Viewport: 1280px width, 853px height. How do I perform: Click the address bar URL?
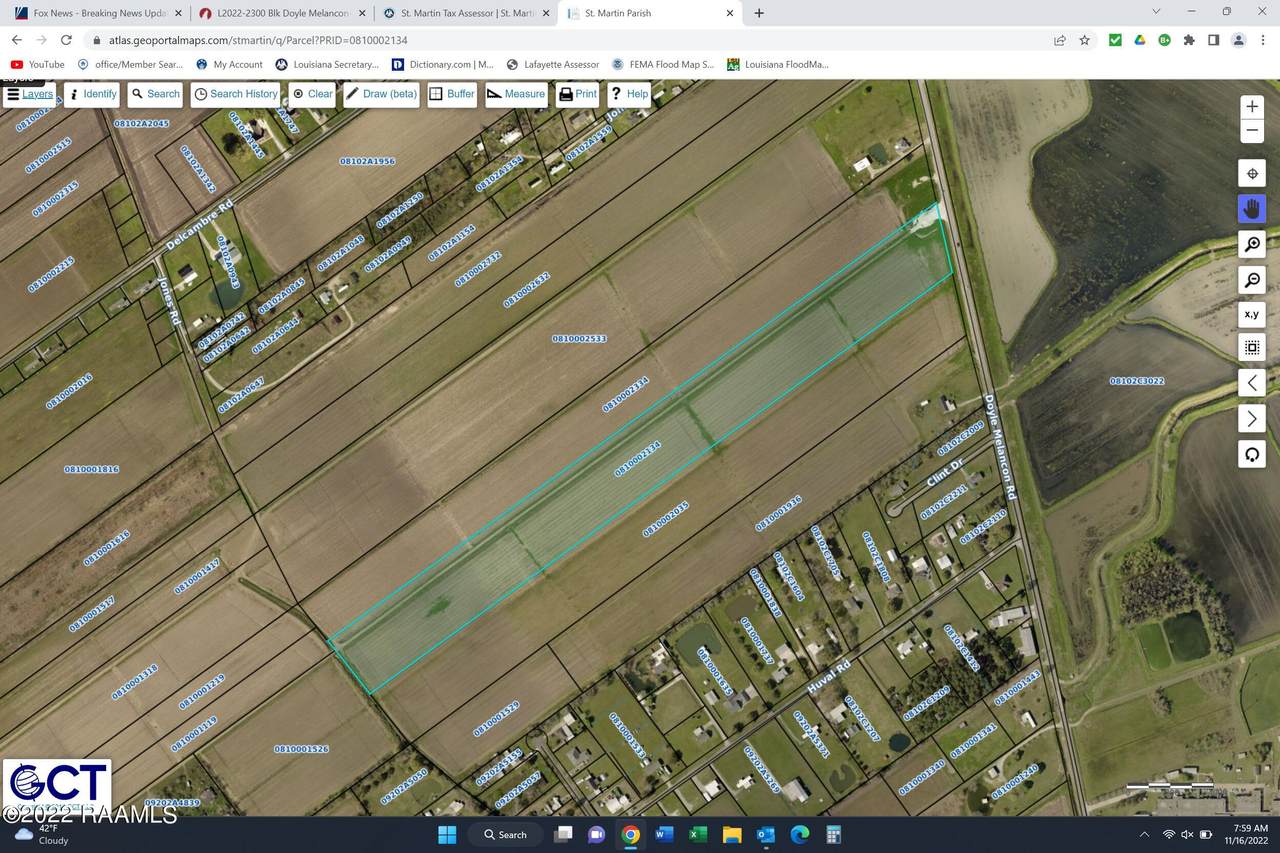point(258,40)
